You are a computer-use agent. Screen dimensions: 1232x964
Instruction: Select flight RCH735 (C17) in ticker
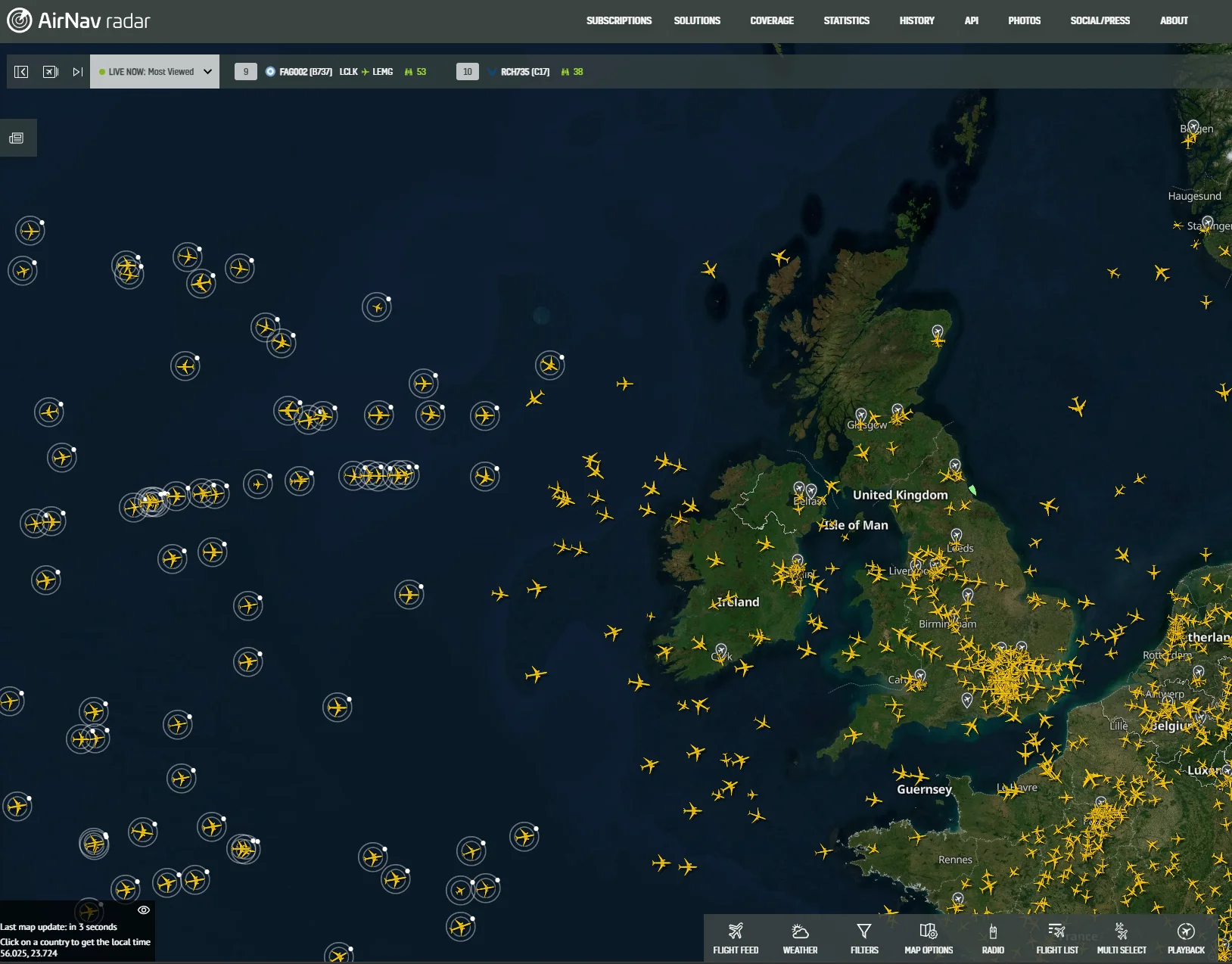[x=524, y=72]
